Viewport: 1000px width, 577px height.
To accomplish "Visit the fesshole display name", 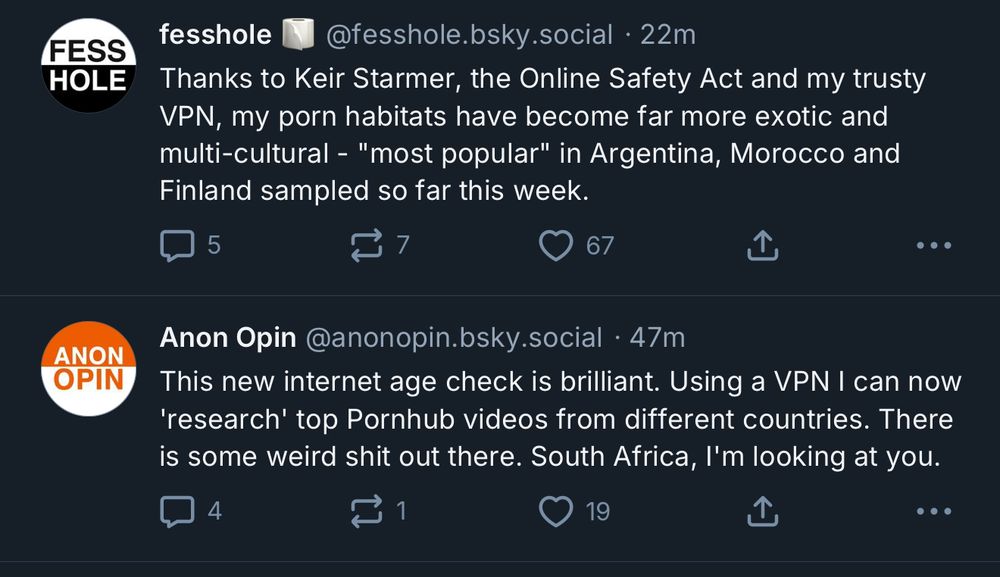I will tap(215, 35).
